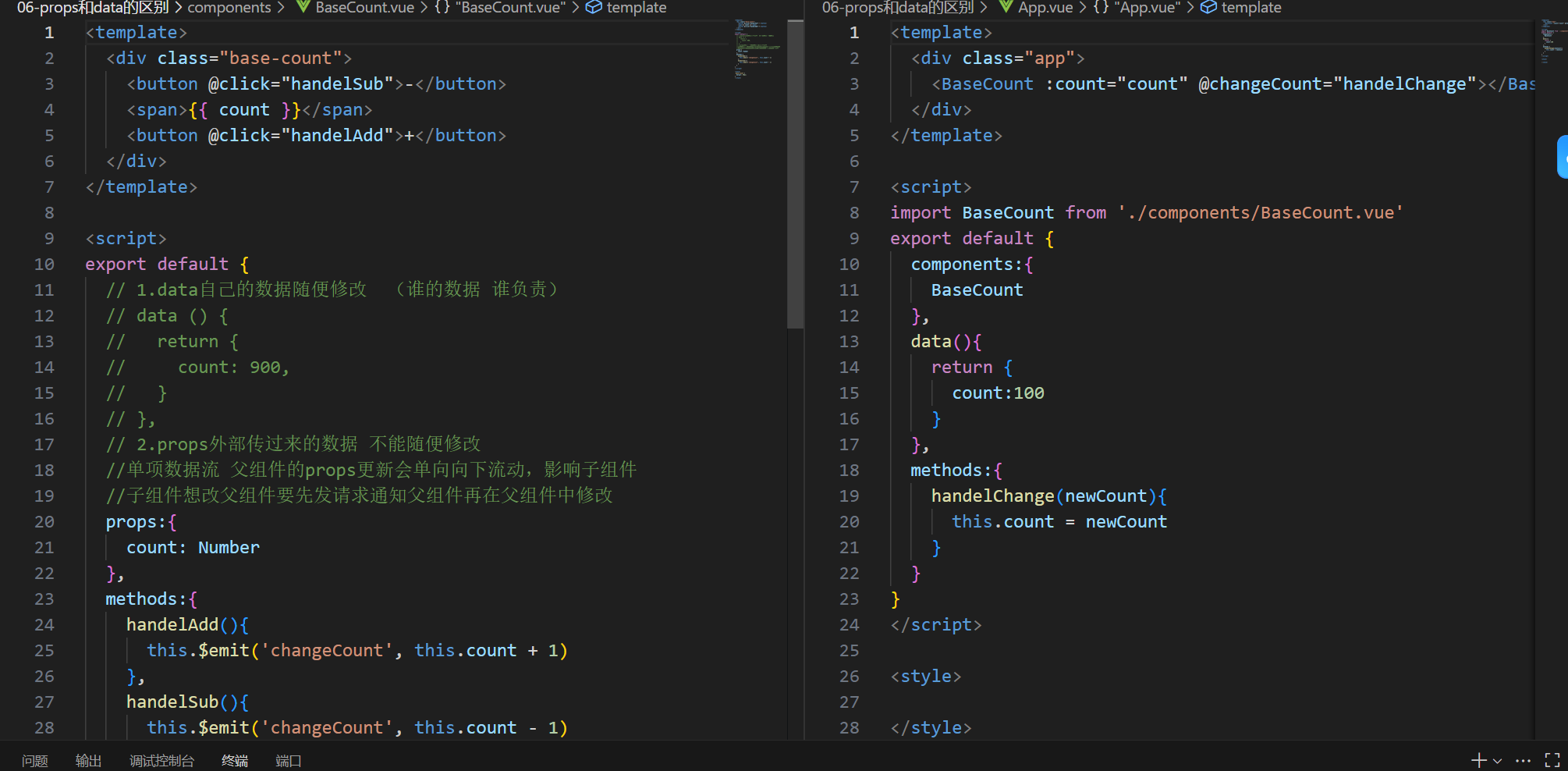Open left pane '06-props和data的区别' folder breadcrumb
1568x771 pixels.
[x=93, y=7]
